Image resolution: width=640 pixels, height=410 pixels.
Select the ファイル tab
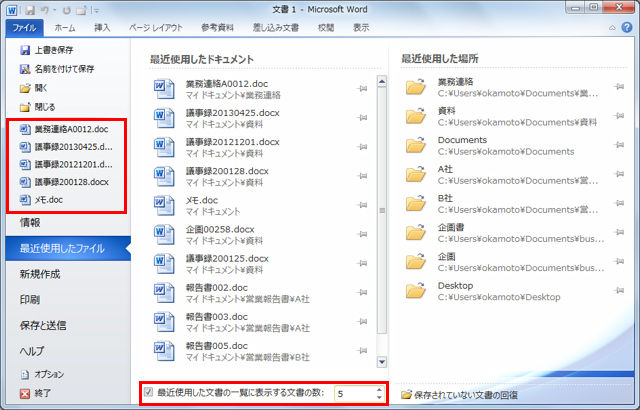click(24, 28)
